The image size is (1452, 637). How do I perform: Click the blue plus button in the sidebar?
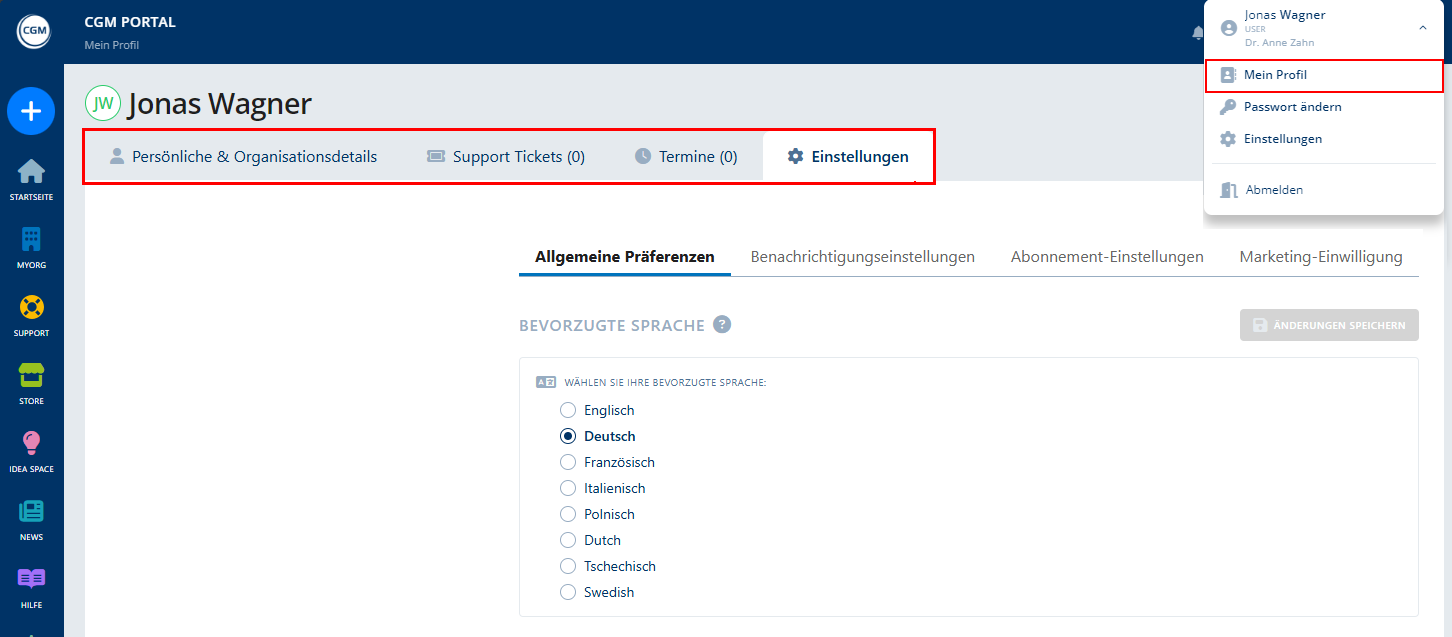[31, 111]
